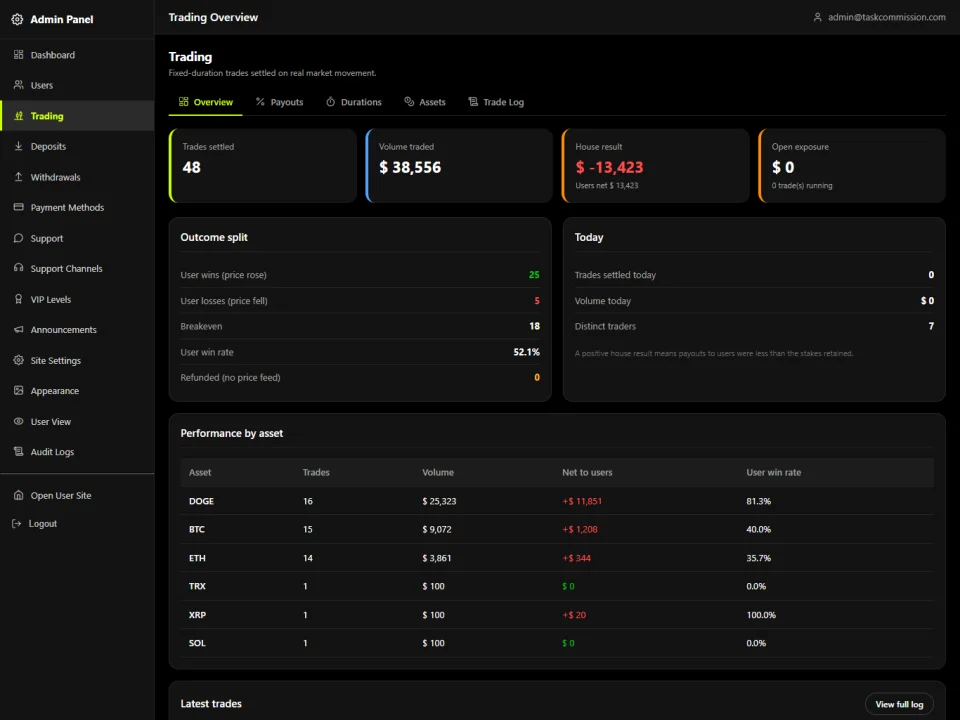Click the Dashboard grid icon in sidebar

pyautogui.click(x=18, y=54)
